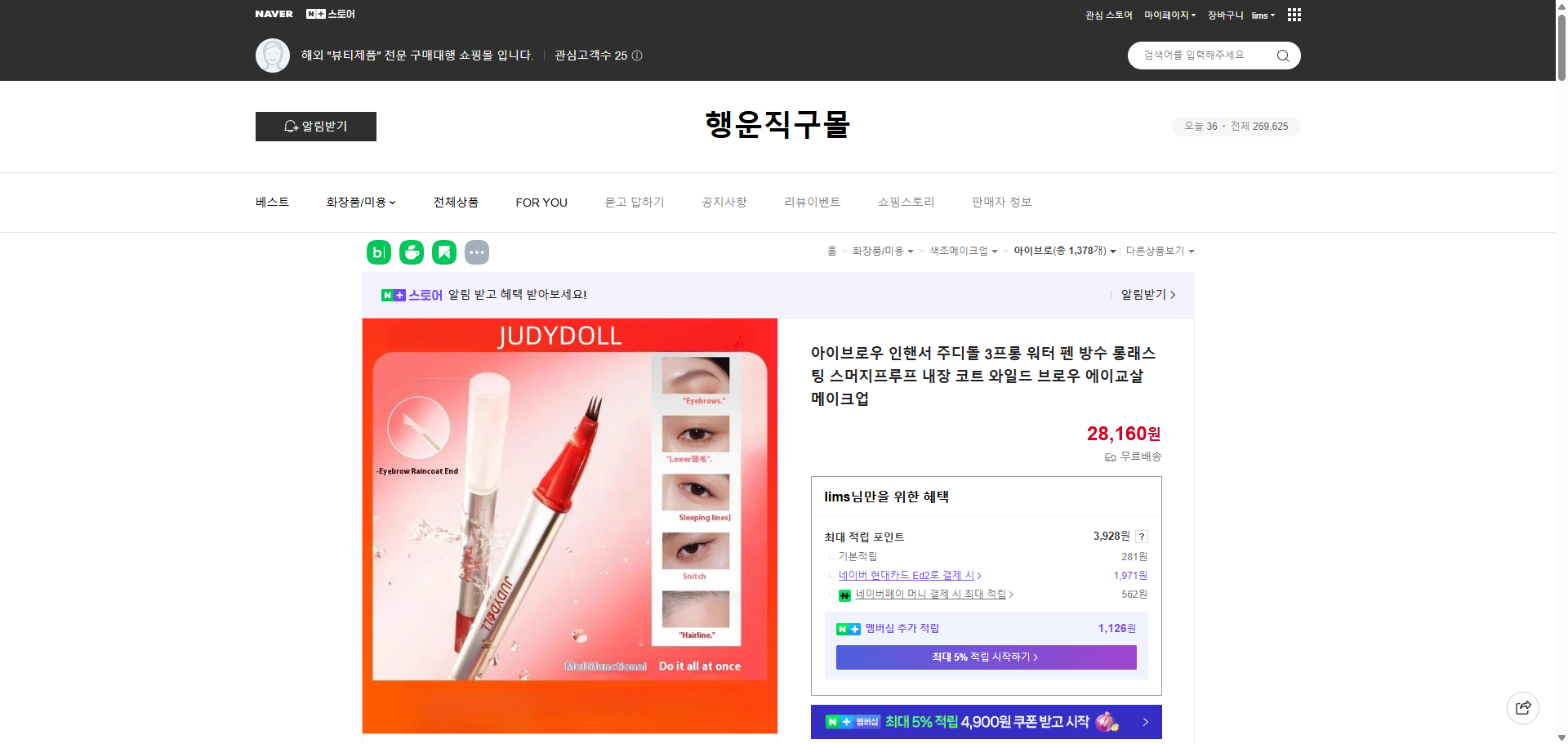
Task: Click the floating share icon on the right edge
Action: coord(1522,707)
